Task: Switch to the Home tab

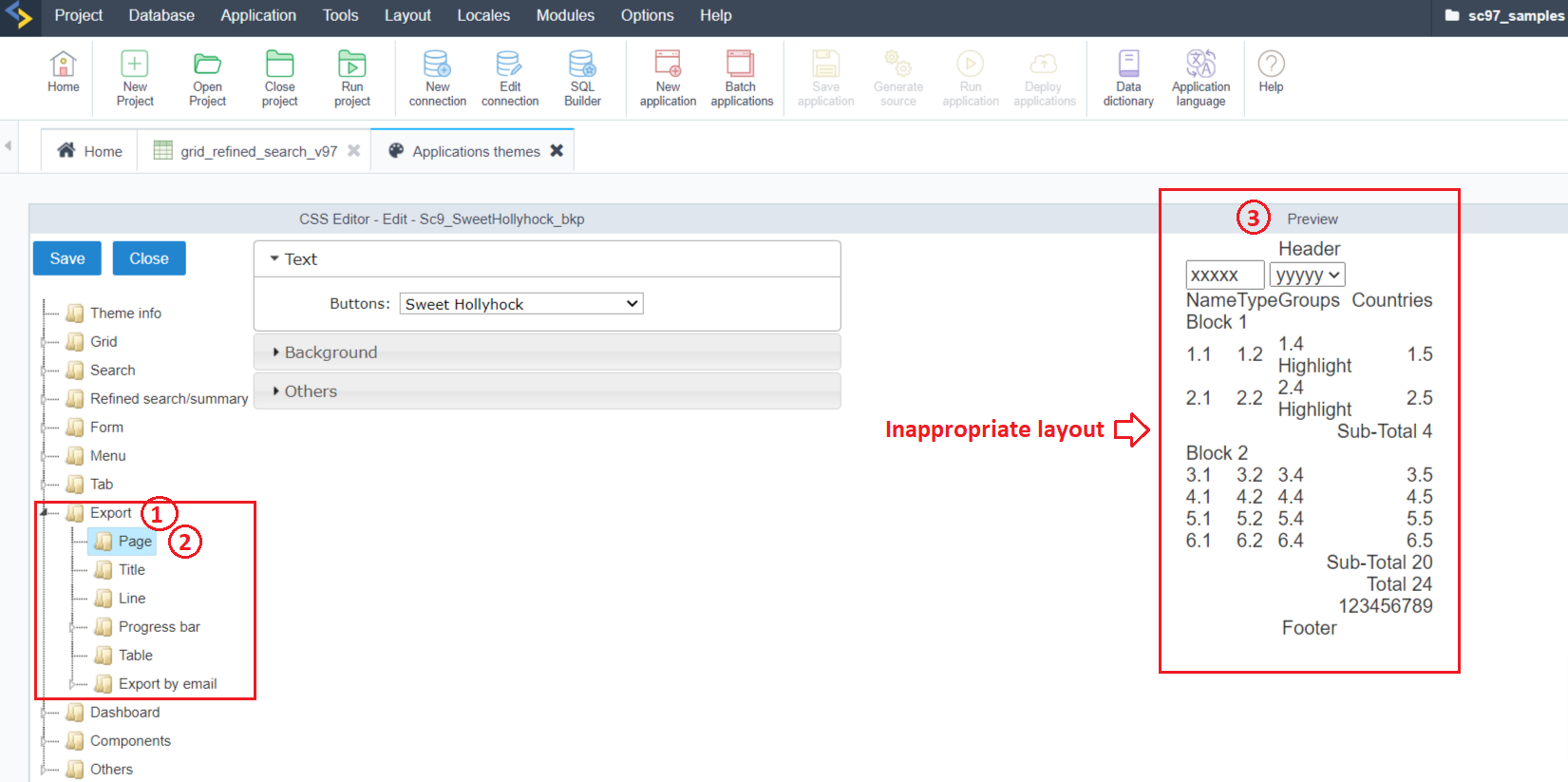Action: [x=89, y=151]
